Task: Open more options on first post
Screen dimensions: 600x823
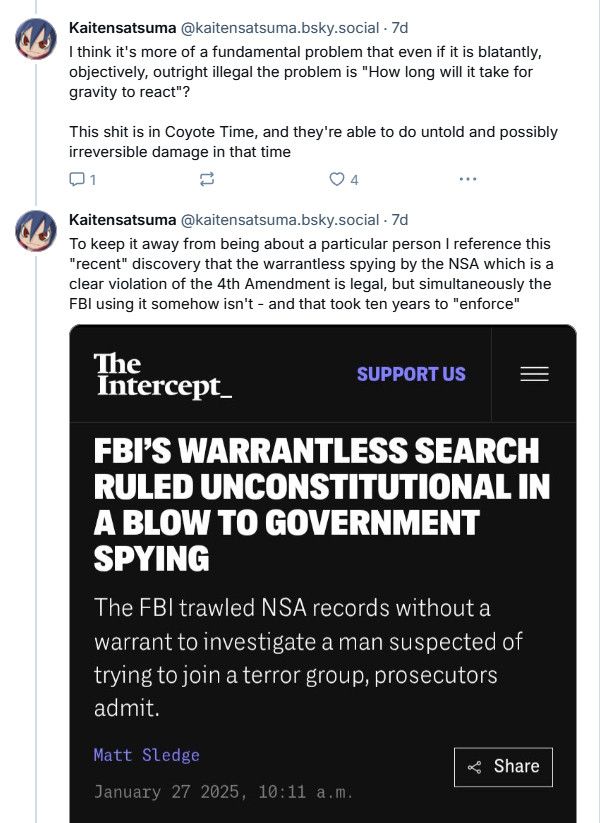Action: point(468,180)
